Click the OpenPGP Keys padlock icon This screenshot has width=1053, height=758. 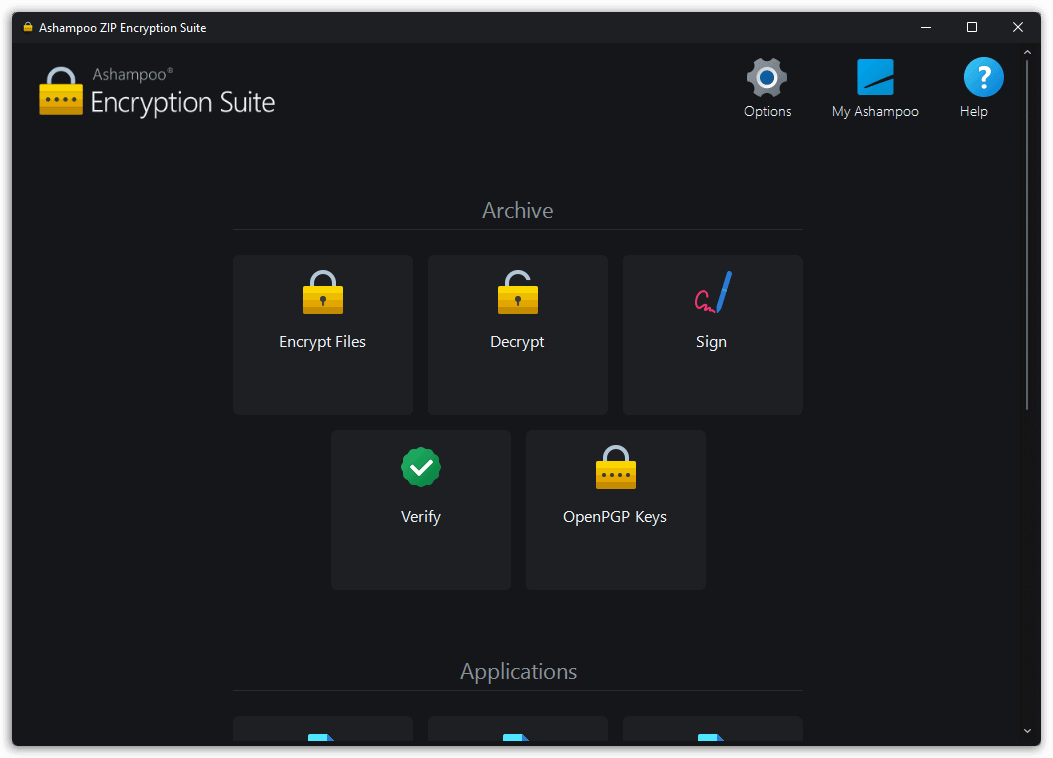(x=615, y=467)
